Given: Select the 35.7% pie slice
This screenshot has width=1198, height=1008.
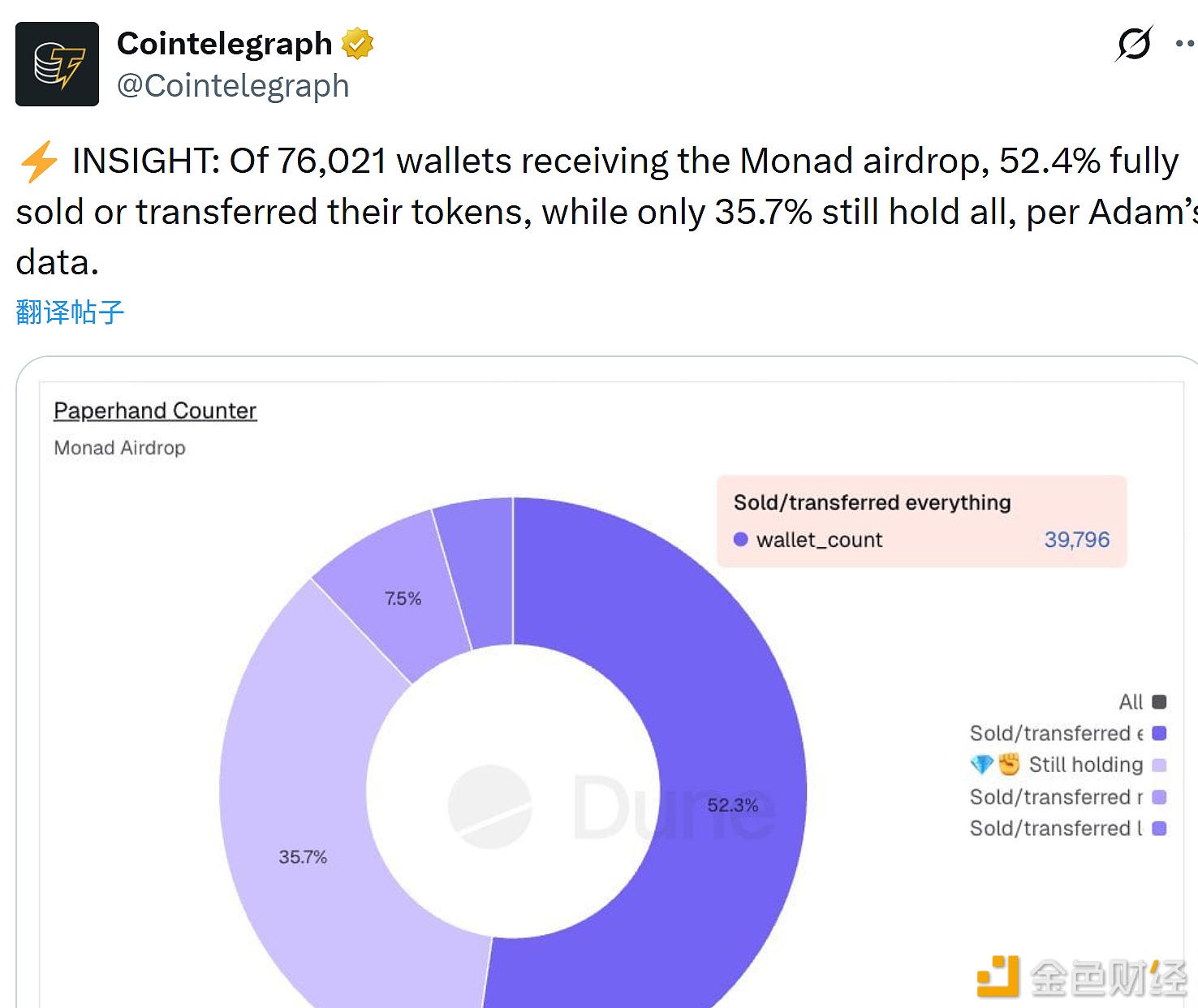Looking at the screenshot, I should pyautogui.click(x=304, y=856).
